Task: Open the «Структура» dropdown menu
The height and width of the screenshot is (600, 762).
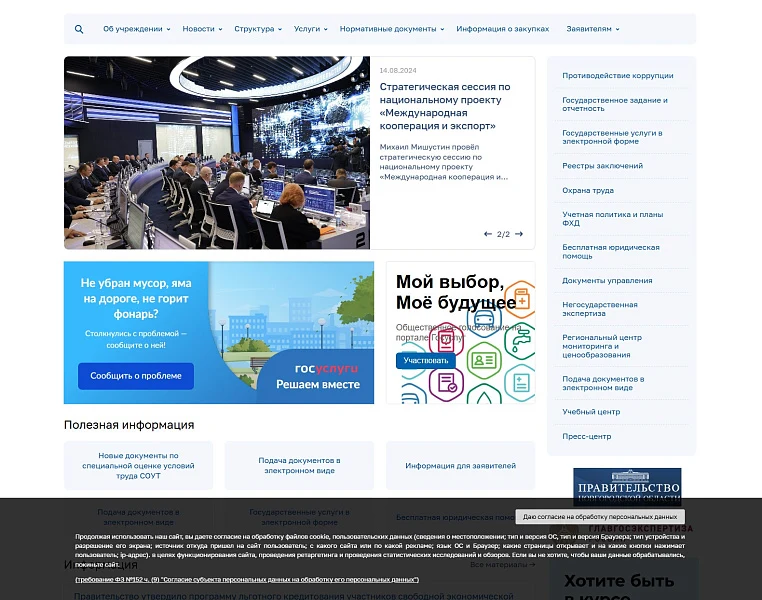Action: tap(258, 29)
